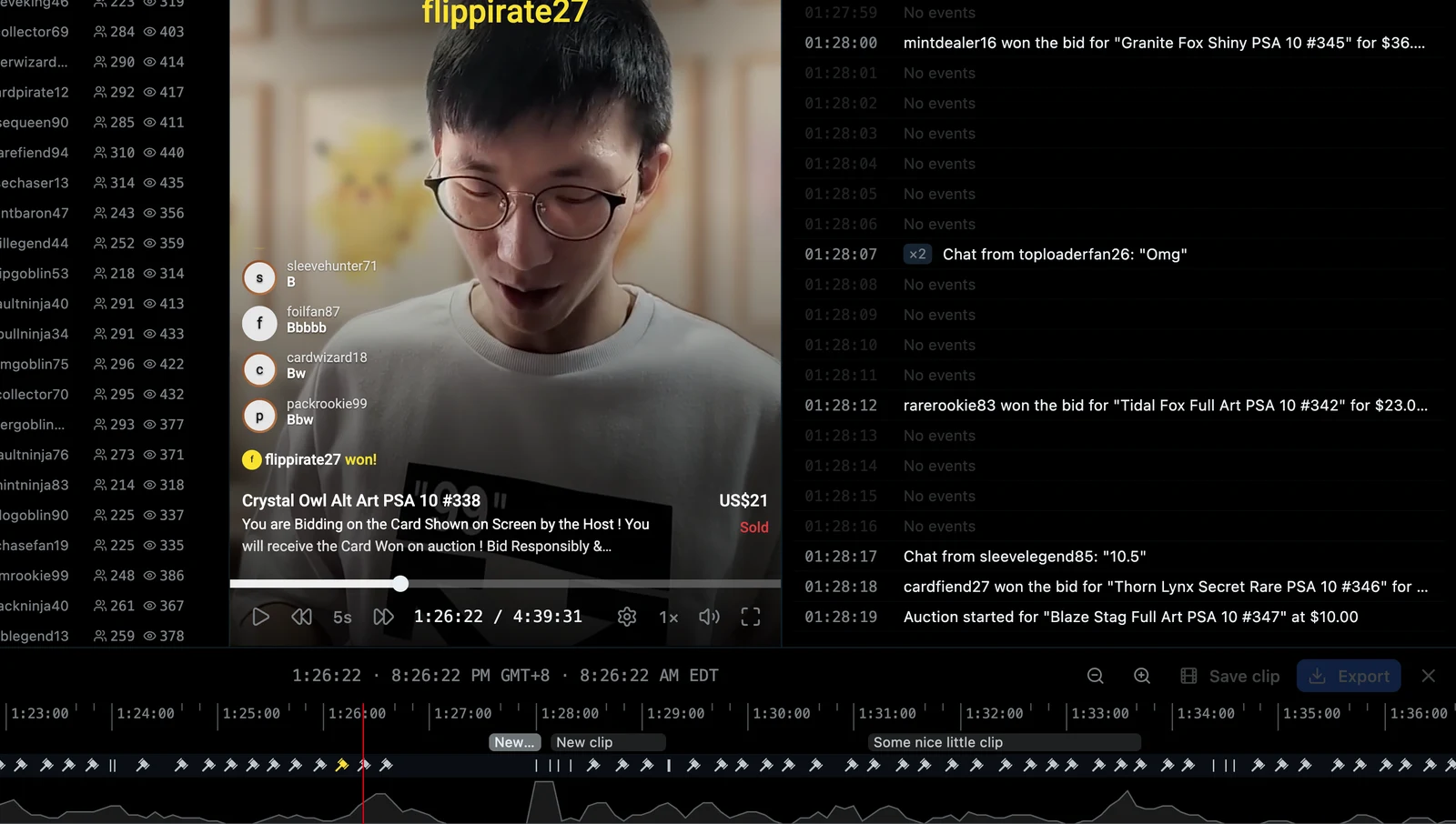Select chat from toploaderfan26 "Omg"
Image resolution: width=1456 pixels, height=824 pixels.
coord(1117,255)
